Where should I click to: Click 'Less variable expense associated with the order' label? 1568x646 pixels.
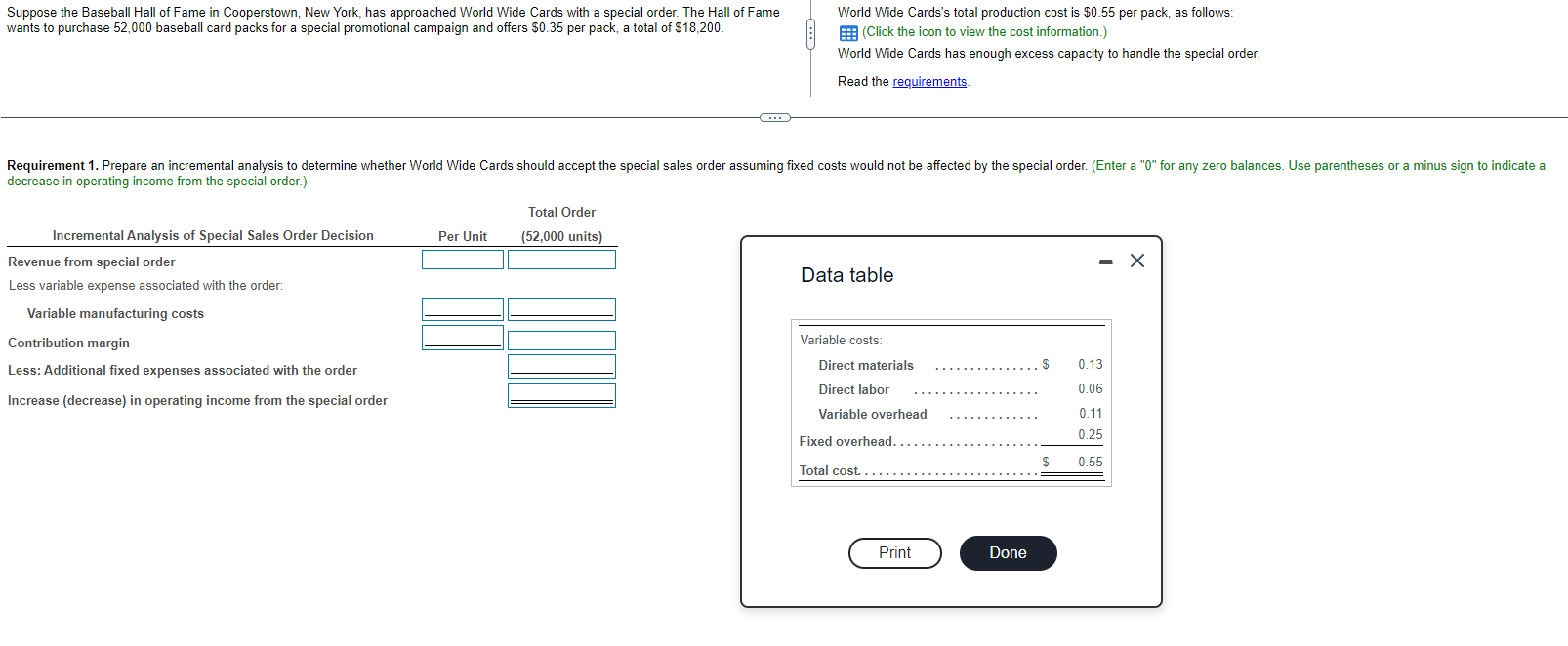point(146,286)
